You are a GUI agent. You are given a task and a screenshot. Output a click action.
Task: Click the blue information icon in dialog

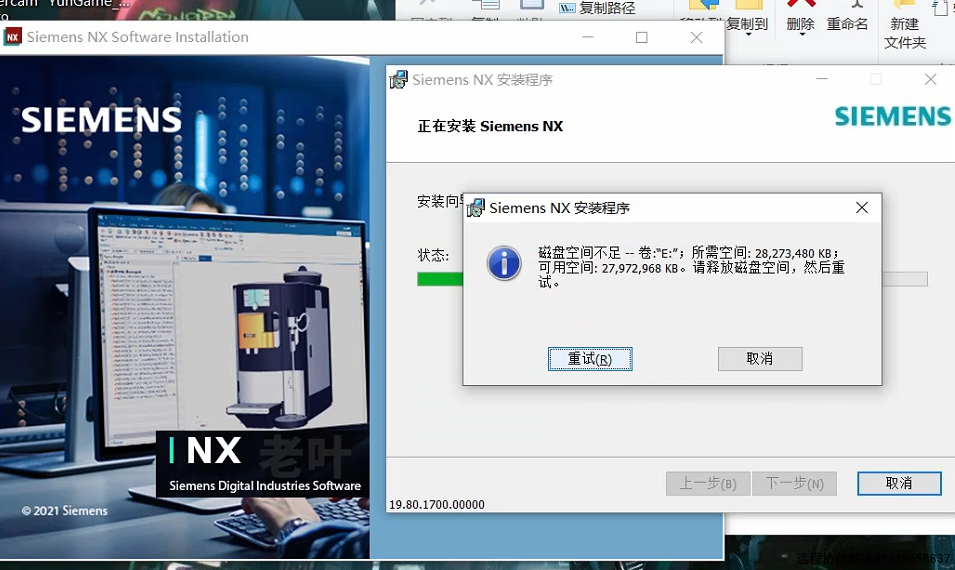(x=504, y=263)
